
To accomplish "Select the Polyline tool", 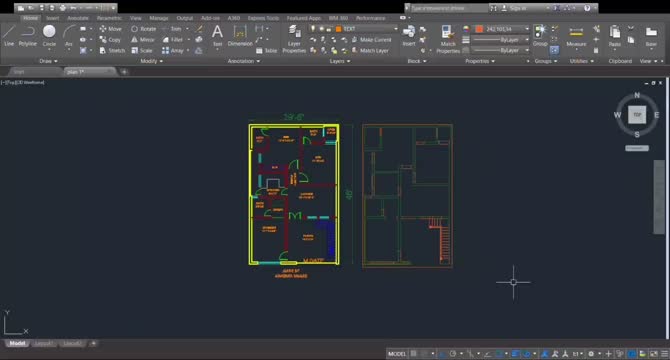I will click(27, 35).
